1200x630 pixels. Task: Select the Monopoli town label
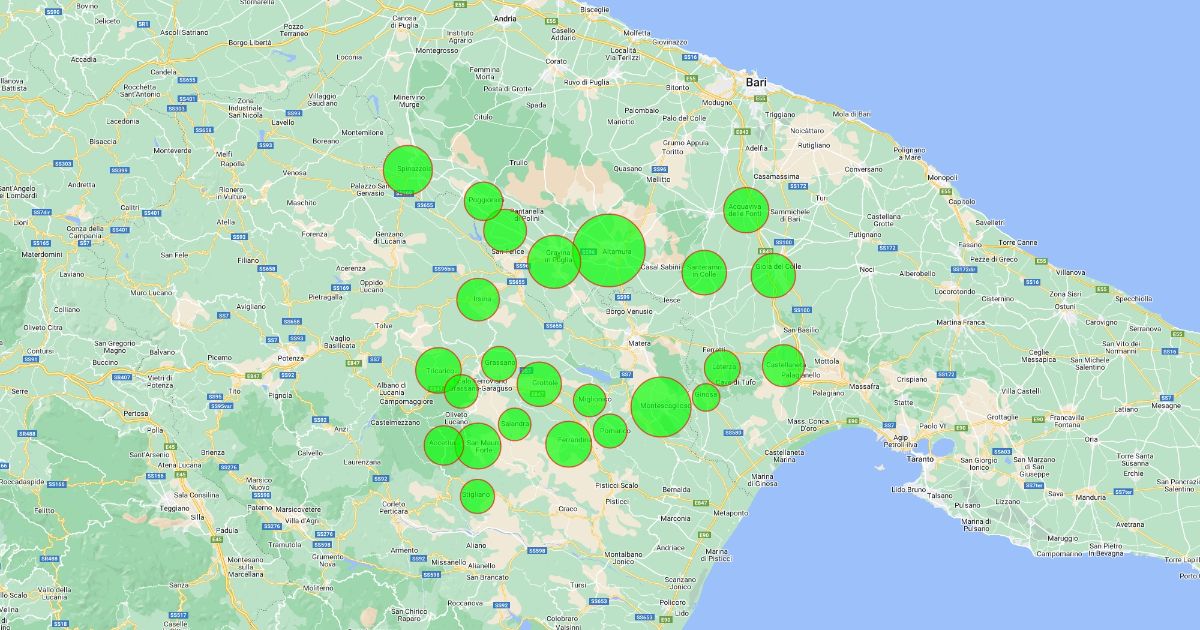pos(942,178)
